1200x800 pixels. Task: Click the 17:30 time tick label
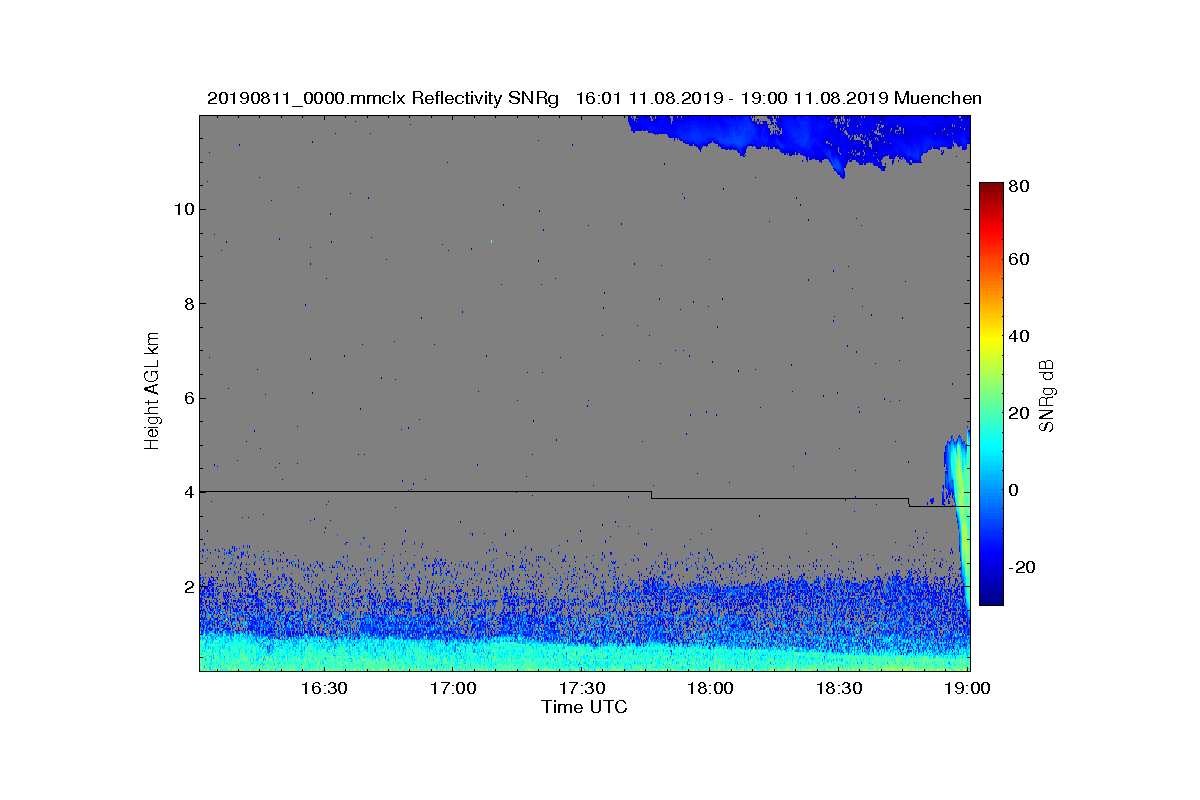[x=581, y=688]
